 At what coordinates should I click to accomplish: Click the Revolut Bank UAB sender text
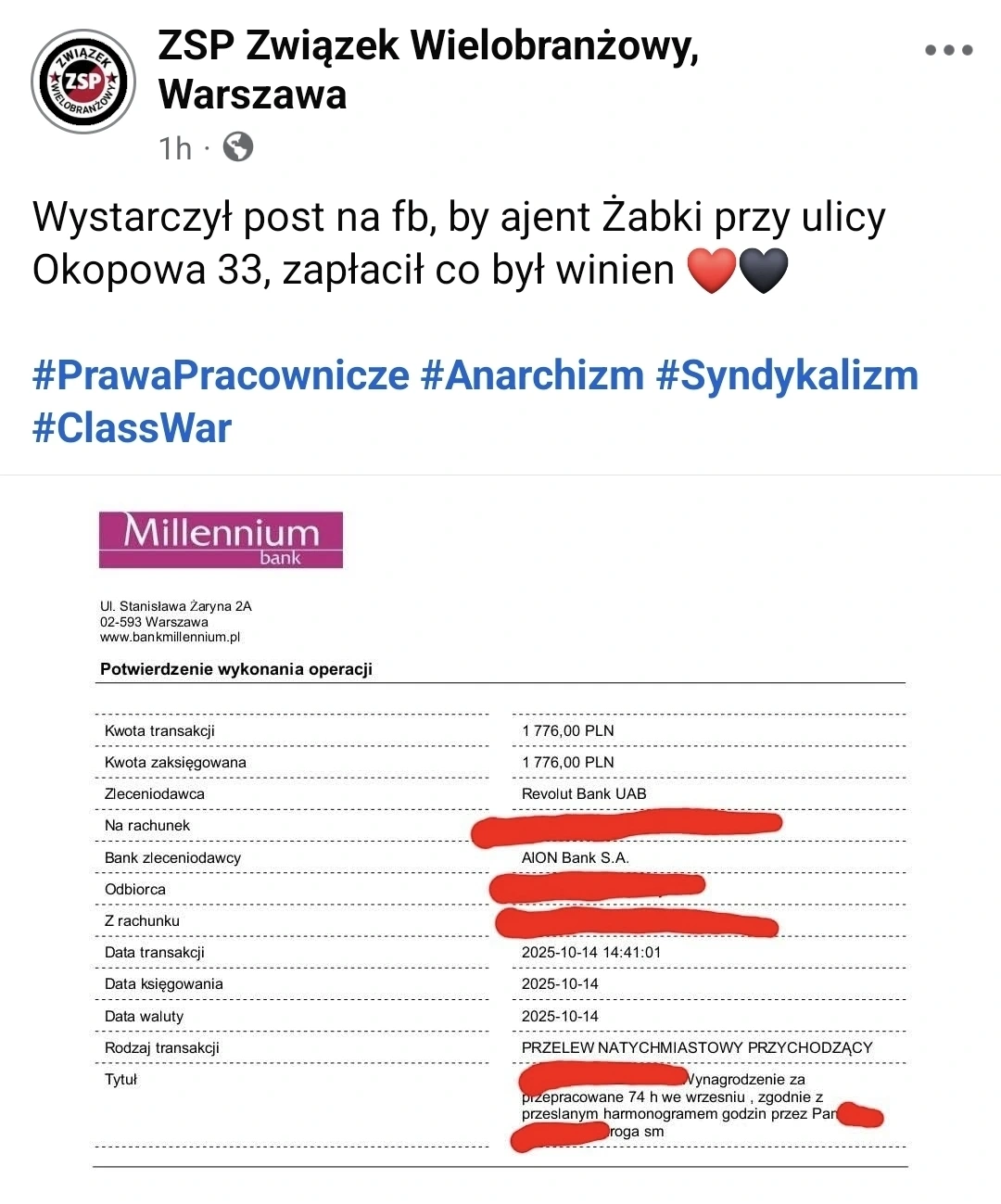[584, 793]
